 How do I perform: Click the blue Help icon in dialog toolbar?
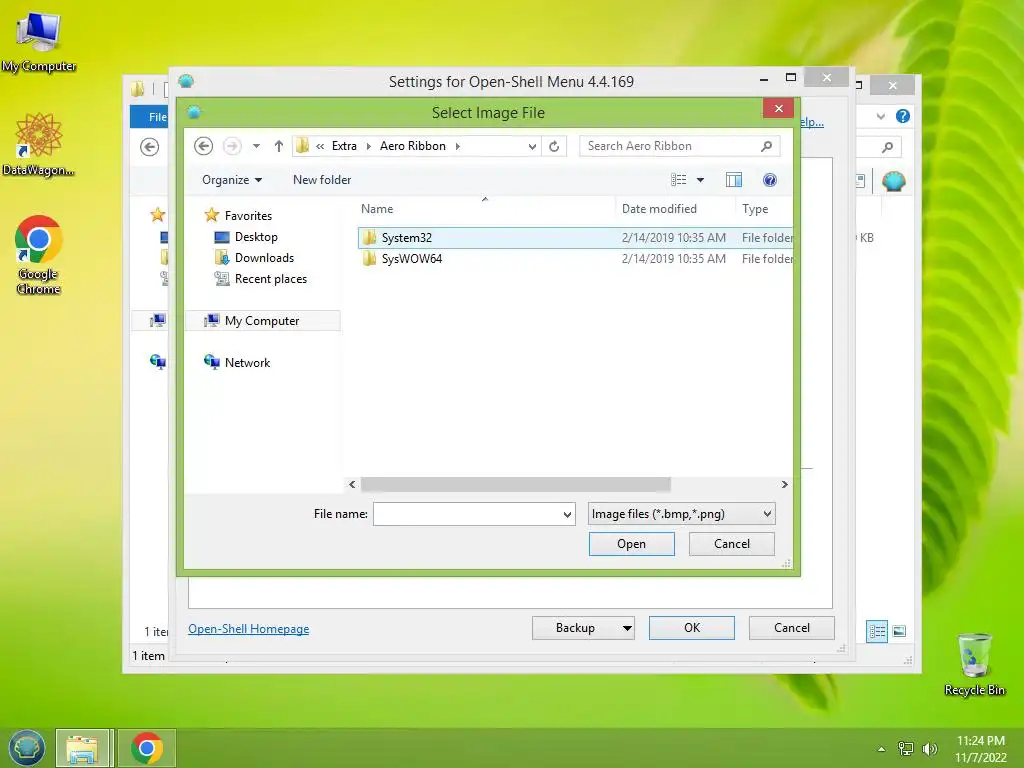(x=770, y=180)
